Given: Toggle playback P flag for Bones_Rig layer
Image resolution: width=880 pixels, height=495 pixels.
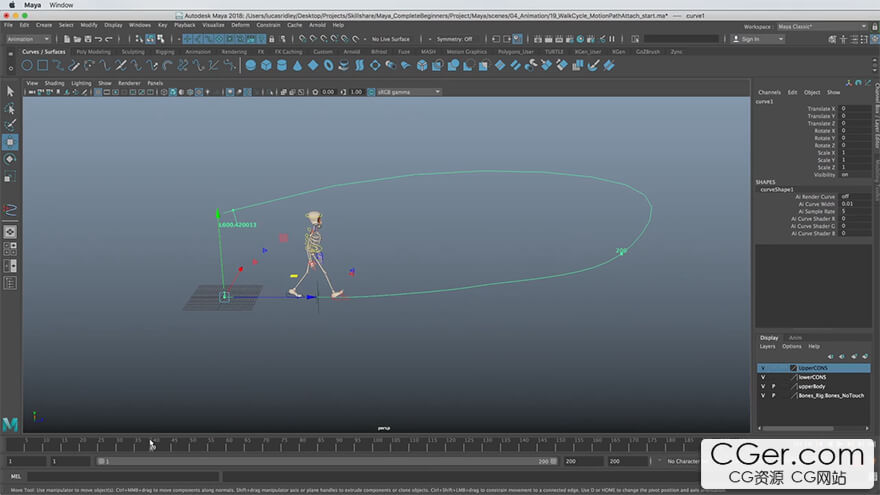Looking at the screenshot, I should click(773, 395).
